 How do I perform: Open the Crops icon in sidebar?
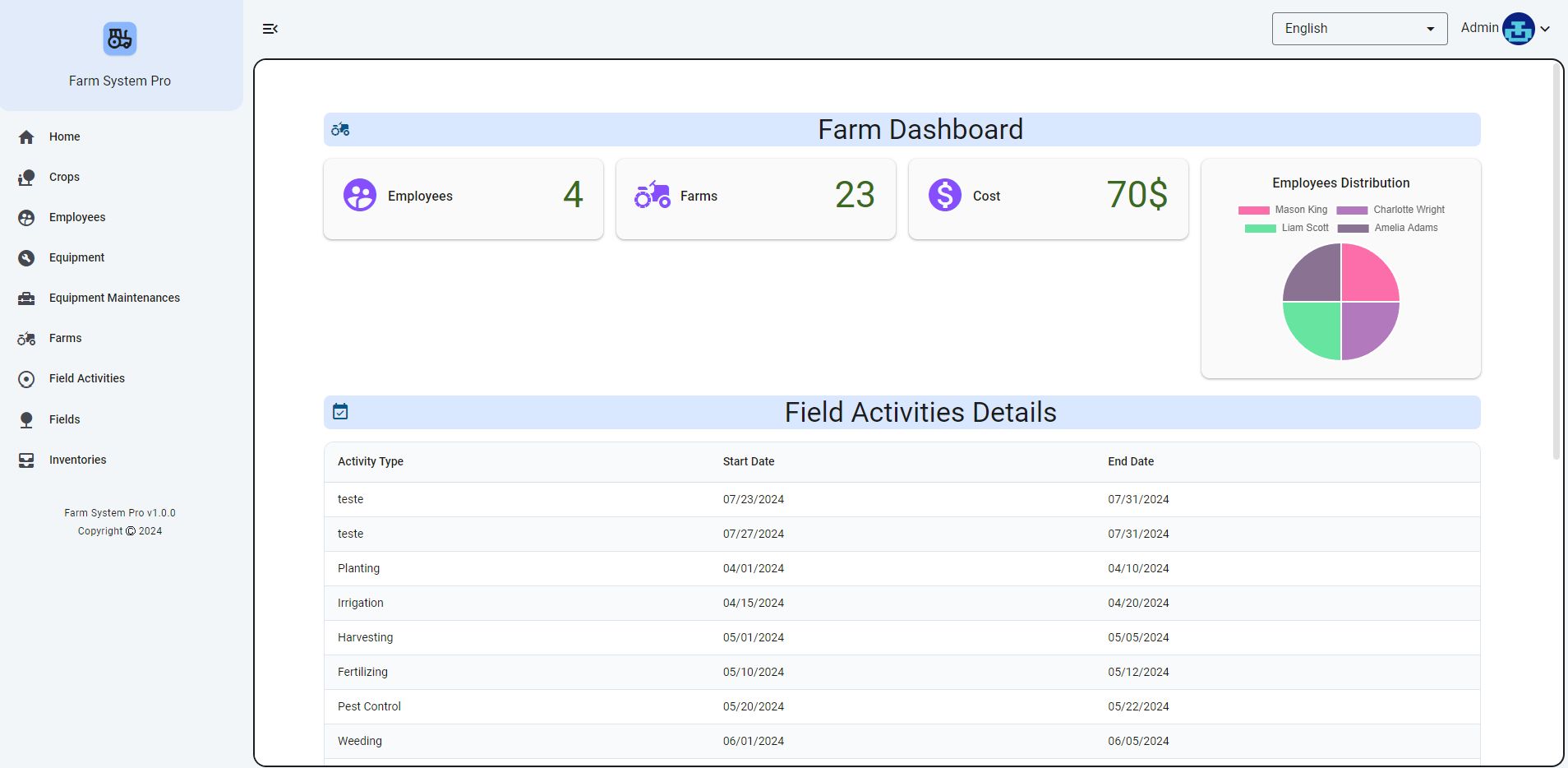26,178
